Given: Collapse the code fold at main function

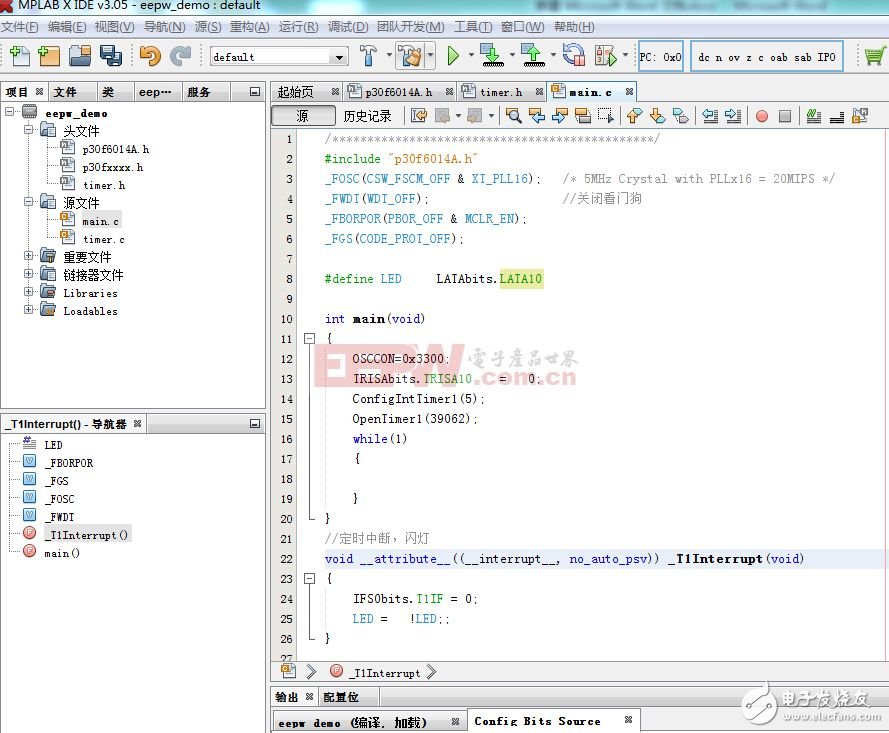Looking at the screenshot, I should (309, 339).
